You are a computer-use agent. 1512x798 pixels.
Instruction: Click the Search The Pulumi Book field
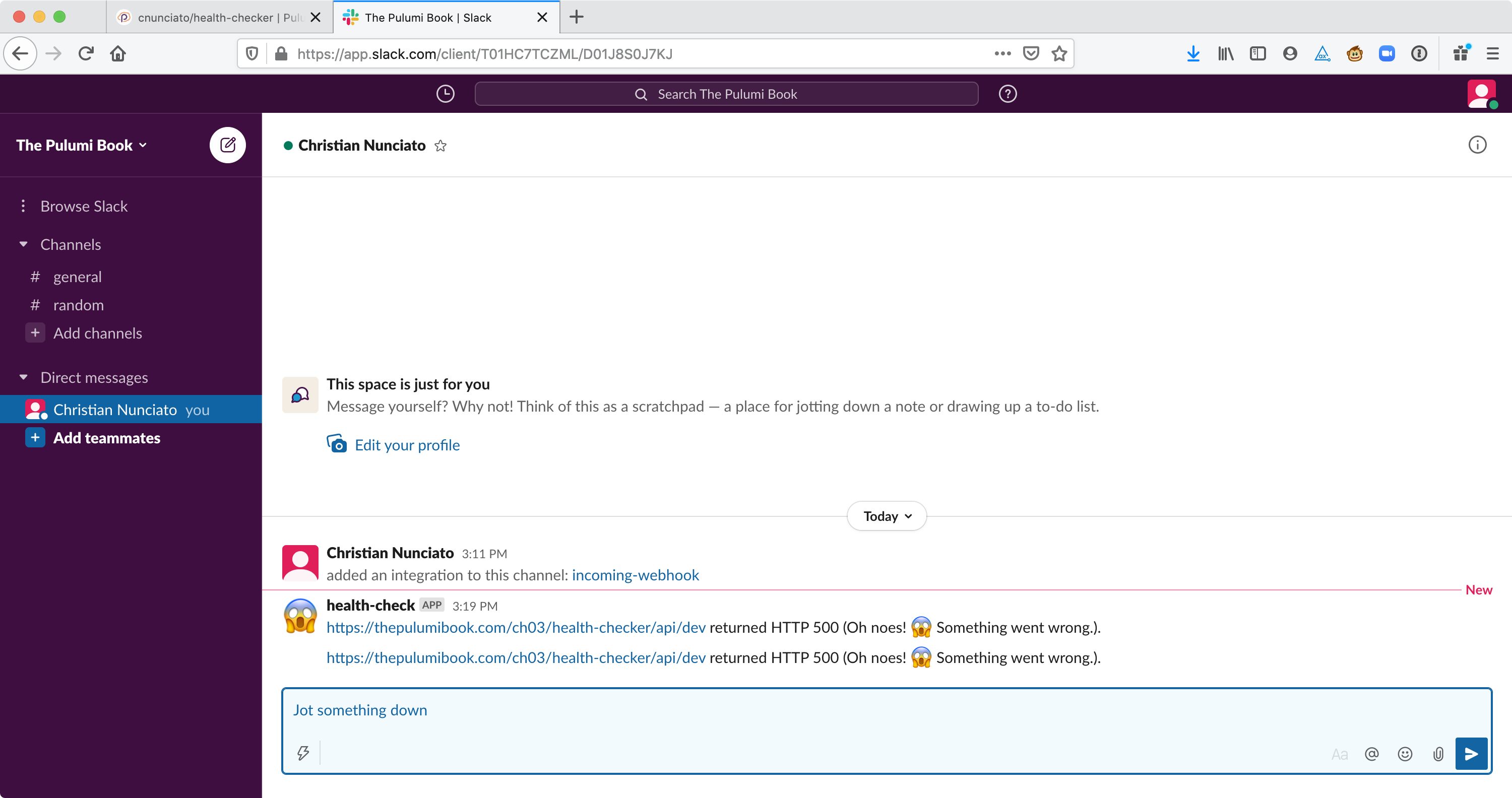pos(727,94)
